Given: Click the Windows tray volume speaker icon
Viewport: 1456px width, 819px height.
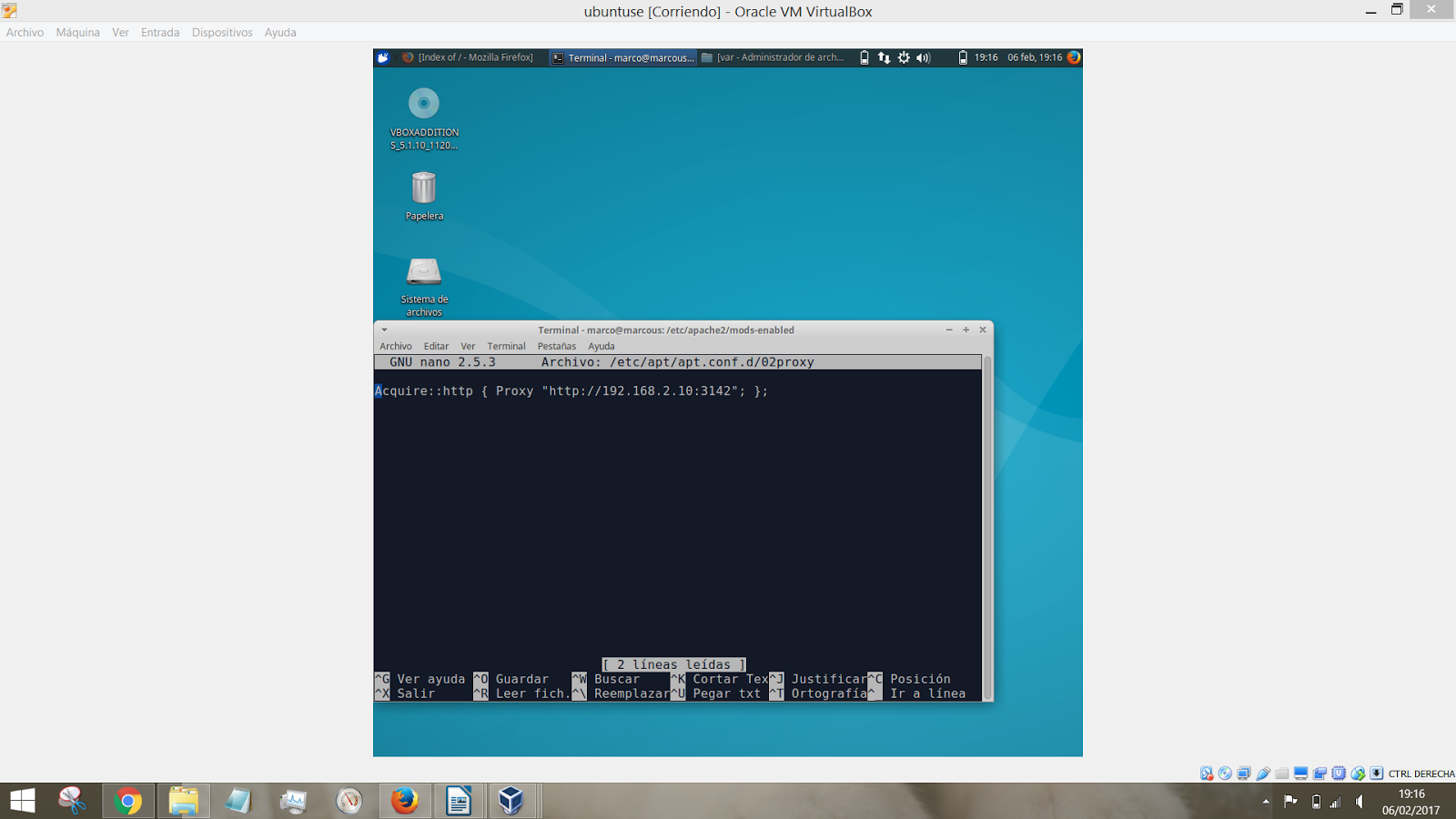Looking at the screenshot, I should pyautogui.click(x=1360, y=802).
